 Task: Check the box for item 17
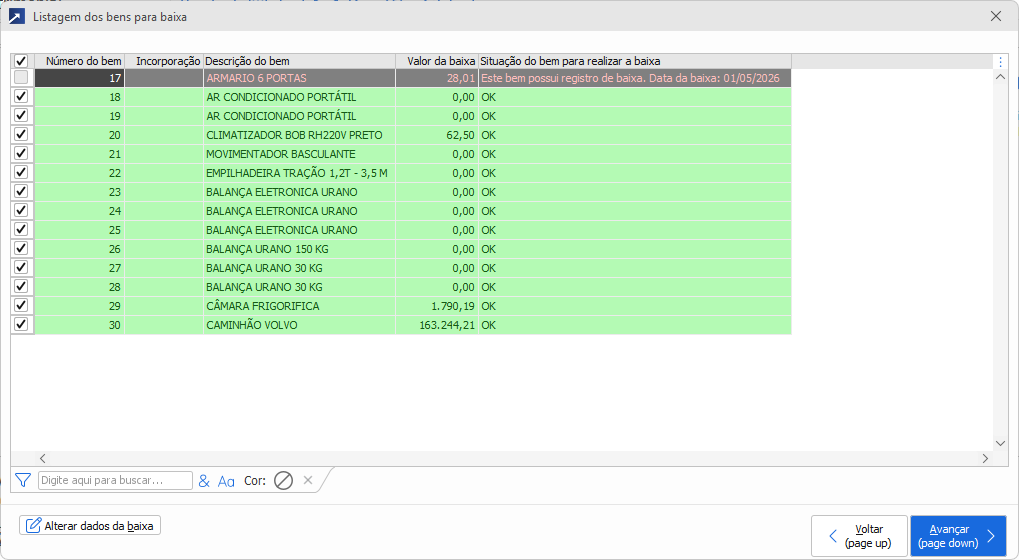tap(21, 77)
